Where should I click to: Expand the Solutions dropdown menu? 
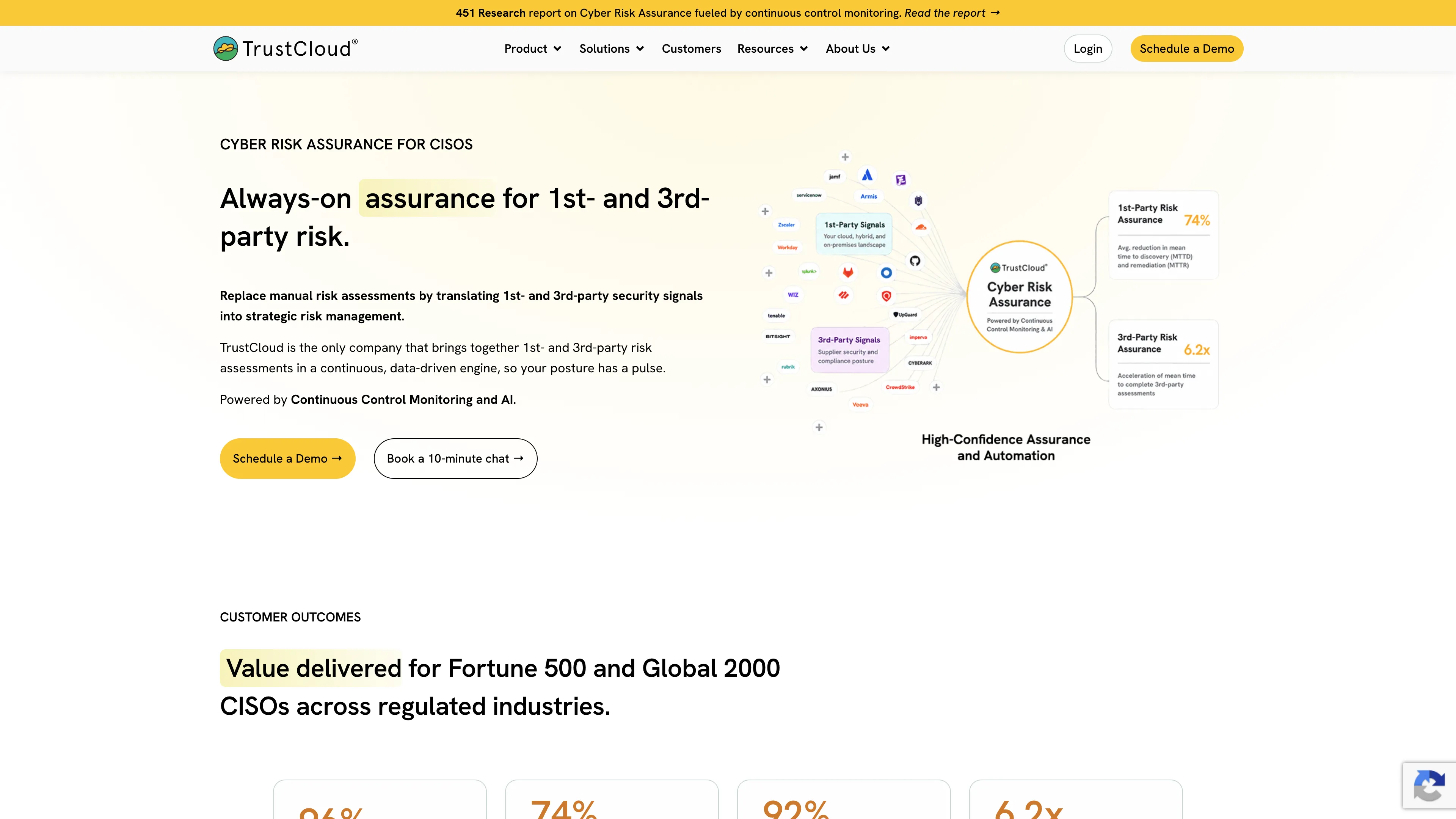pos(612,49)
